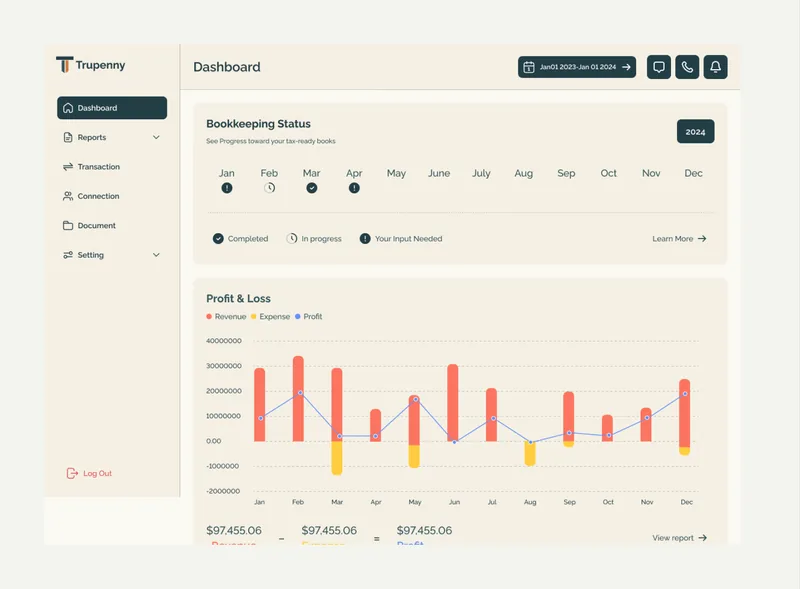Image resolution: width=800 pixels, height=589 pixels.
Task: Click Apr's input-needed alert icon
Action: point(354,188)
